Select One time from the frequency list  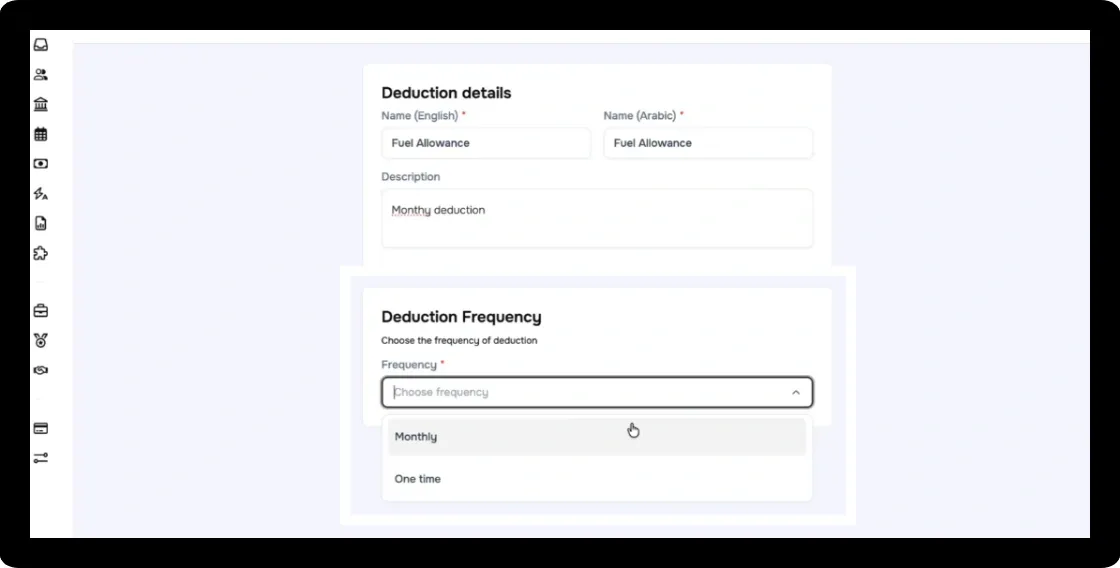point(597,479)
